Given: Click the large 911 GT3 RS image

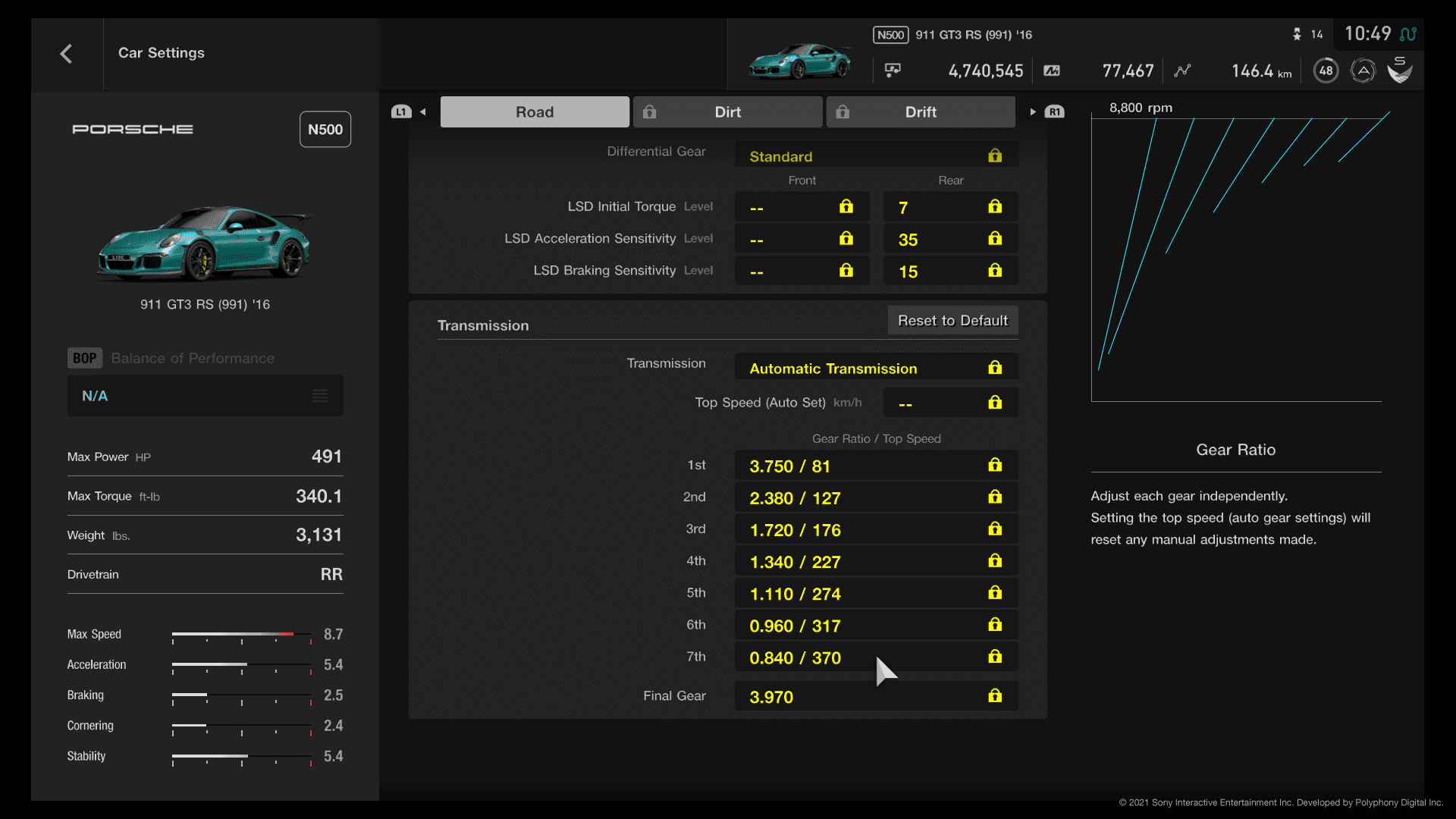Looking at the screenshot, I should pyautogui.click(x=205, y=243).
